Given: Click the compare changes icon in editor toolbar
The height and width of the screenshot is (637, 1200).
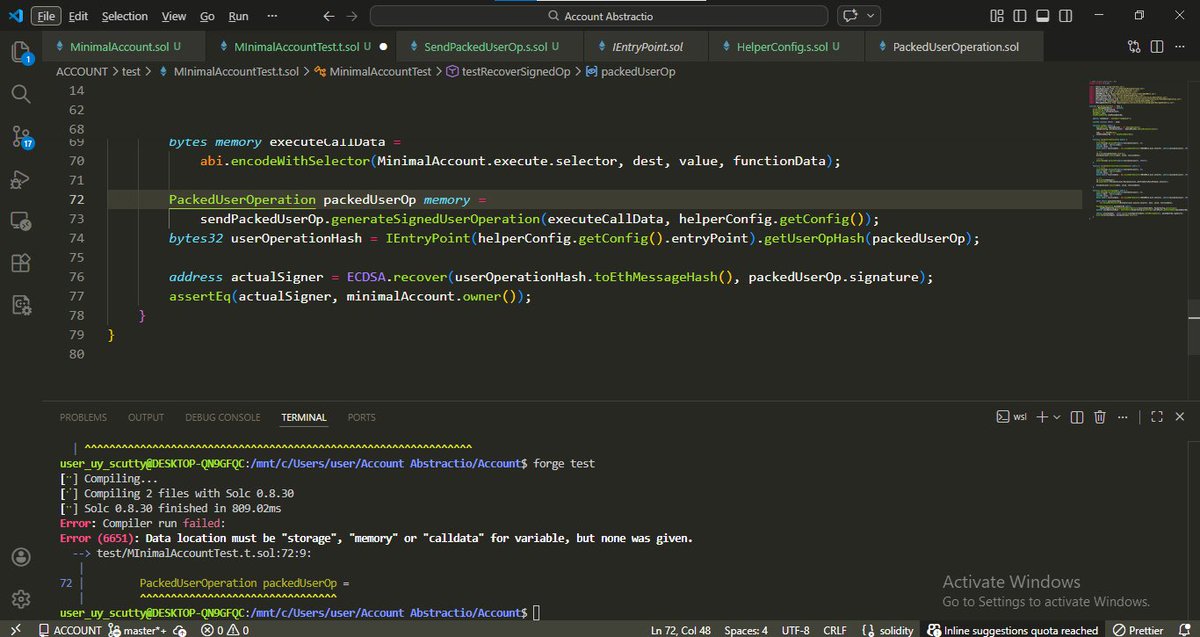Looking at the screenshot, I should (1134, 46).
